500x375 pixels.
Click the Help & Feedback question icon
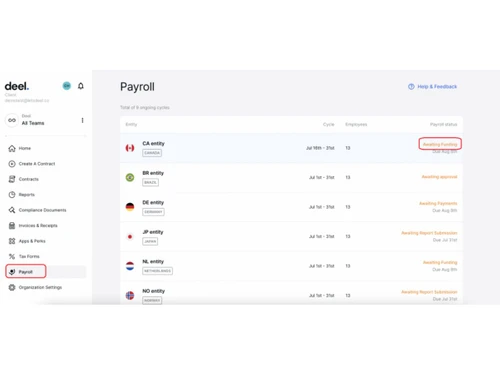point(411,87)
